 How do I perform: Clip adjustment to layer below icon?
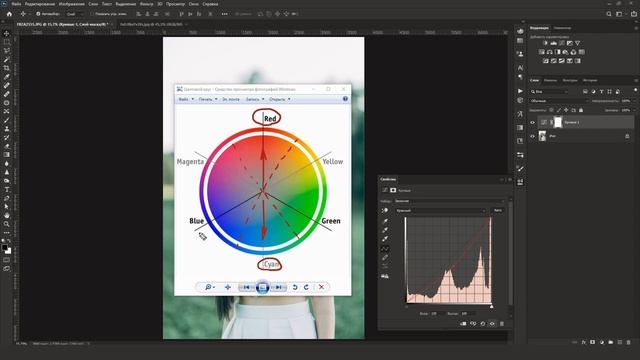(463, 324)
